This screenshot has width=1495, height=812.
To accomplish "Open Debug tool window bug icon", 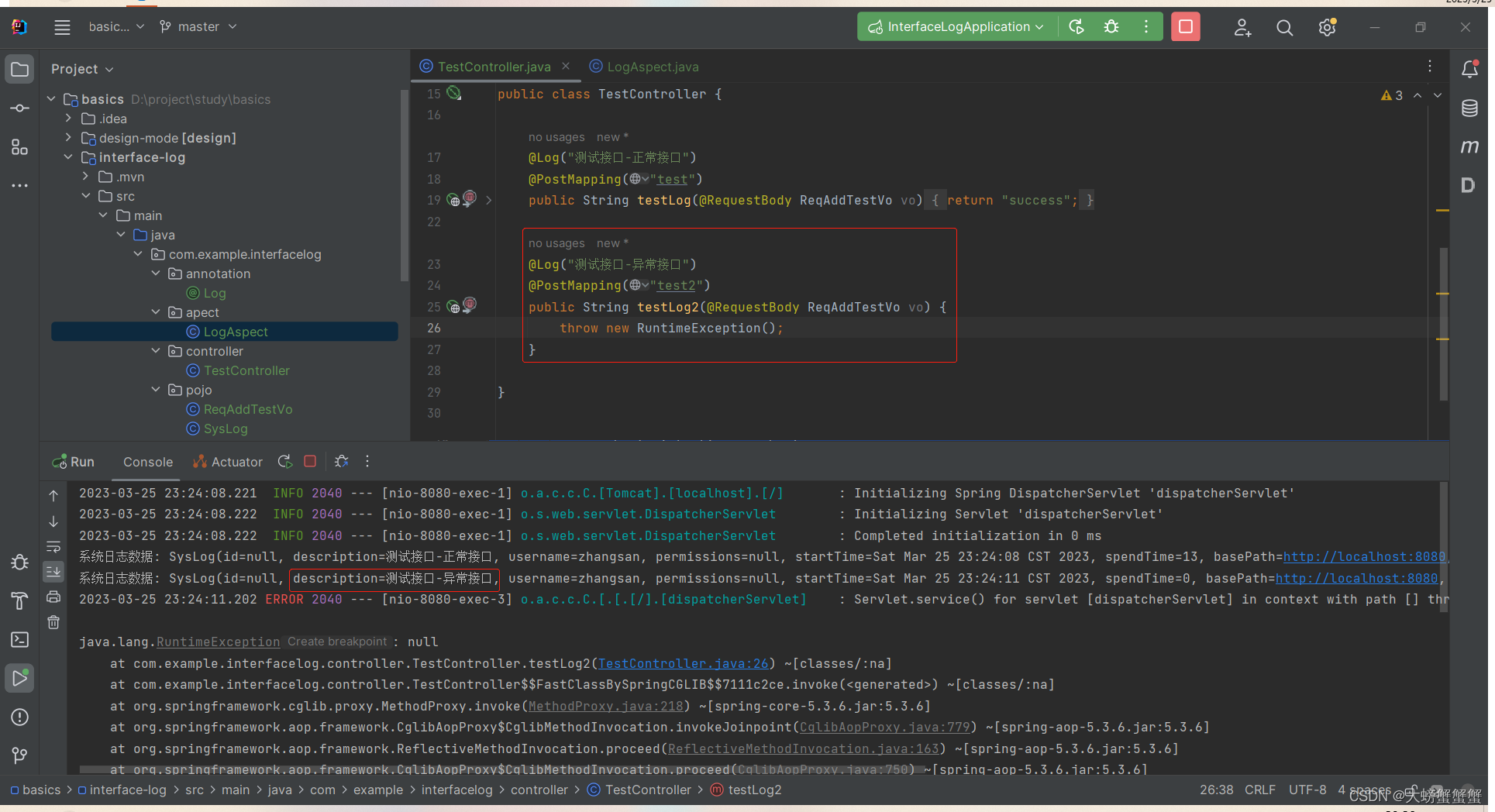I will [x=20, y=563].
